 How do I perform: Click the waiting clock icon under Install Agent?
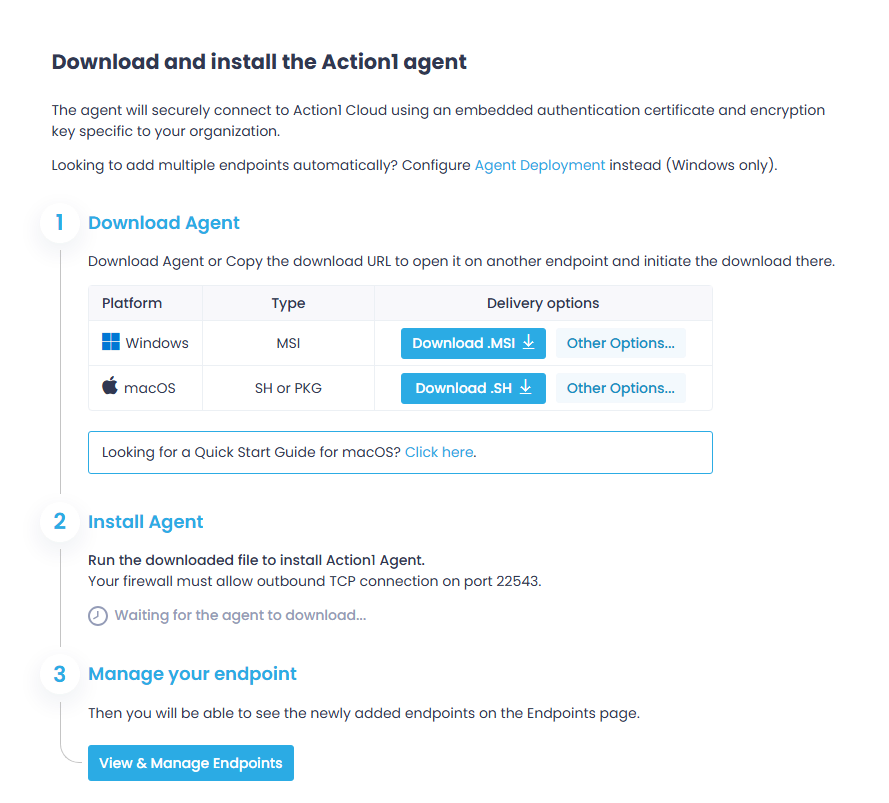pyautogui.click(x=97, y=615)
